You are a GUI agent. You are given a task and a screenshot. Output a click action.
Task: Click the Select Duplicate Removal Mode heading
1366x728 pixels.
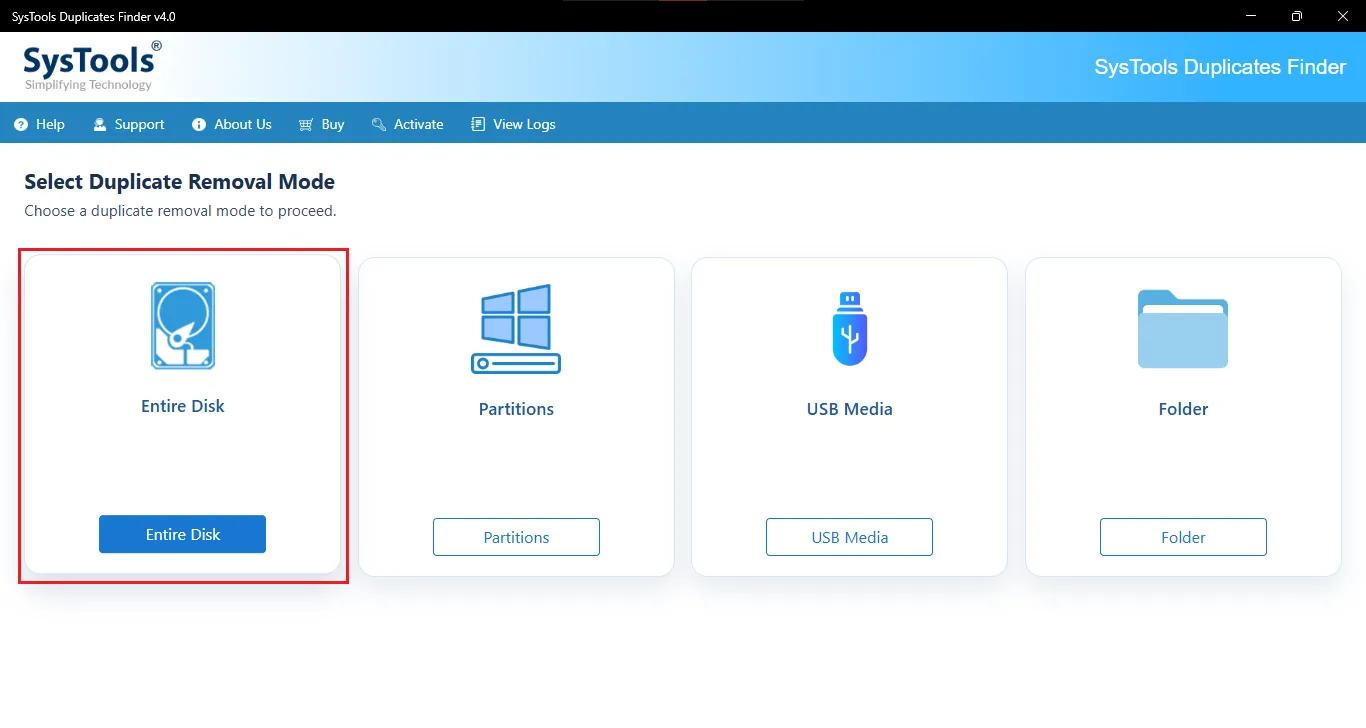click(179, 182)
